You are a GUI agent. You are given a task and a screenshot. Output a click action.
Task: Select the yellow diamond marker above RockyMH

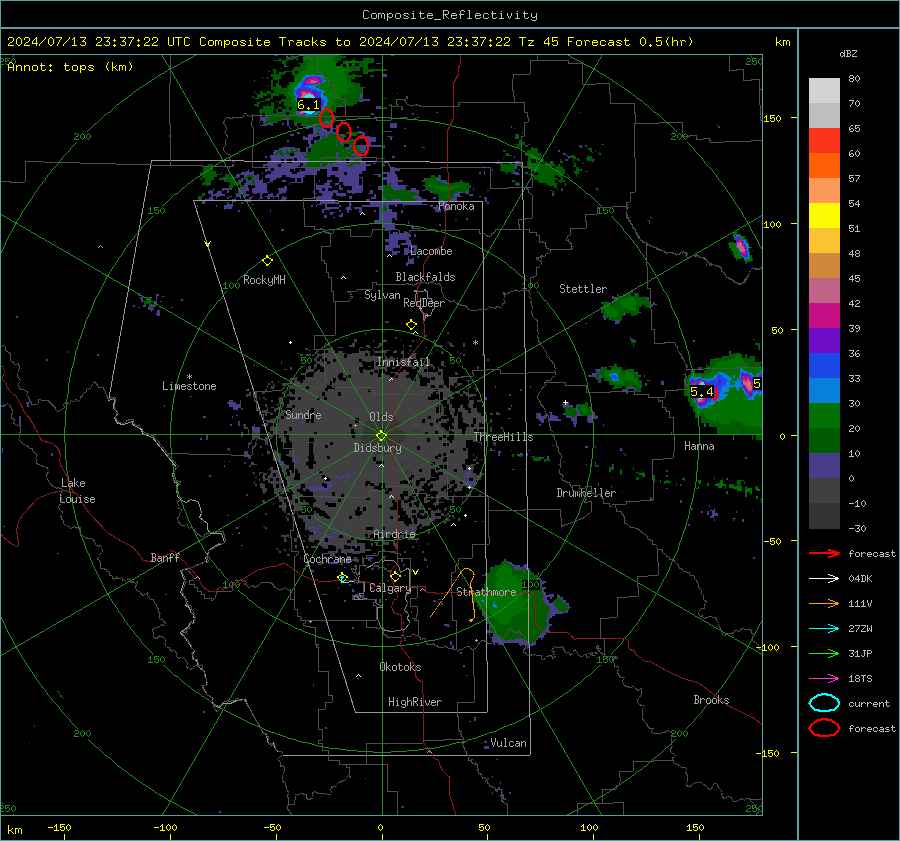point(267,261)
